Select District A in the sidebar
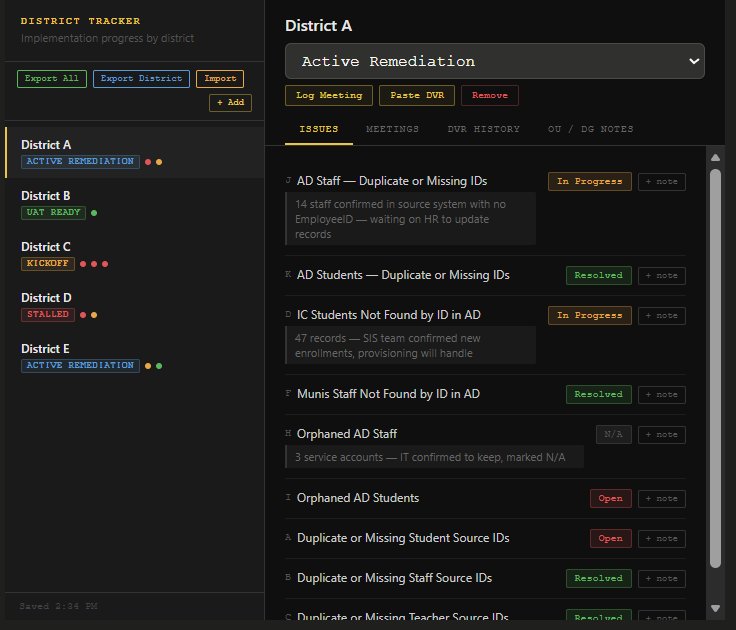This screenshot has width=736, height=630. coord(135,153)
